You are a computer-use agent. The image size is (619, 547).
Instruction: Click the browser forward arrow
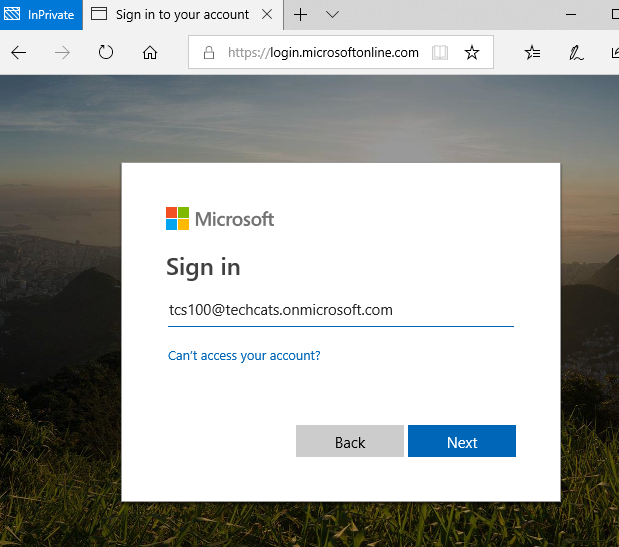62,52
